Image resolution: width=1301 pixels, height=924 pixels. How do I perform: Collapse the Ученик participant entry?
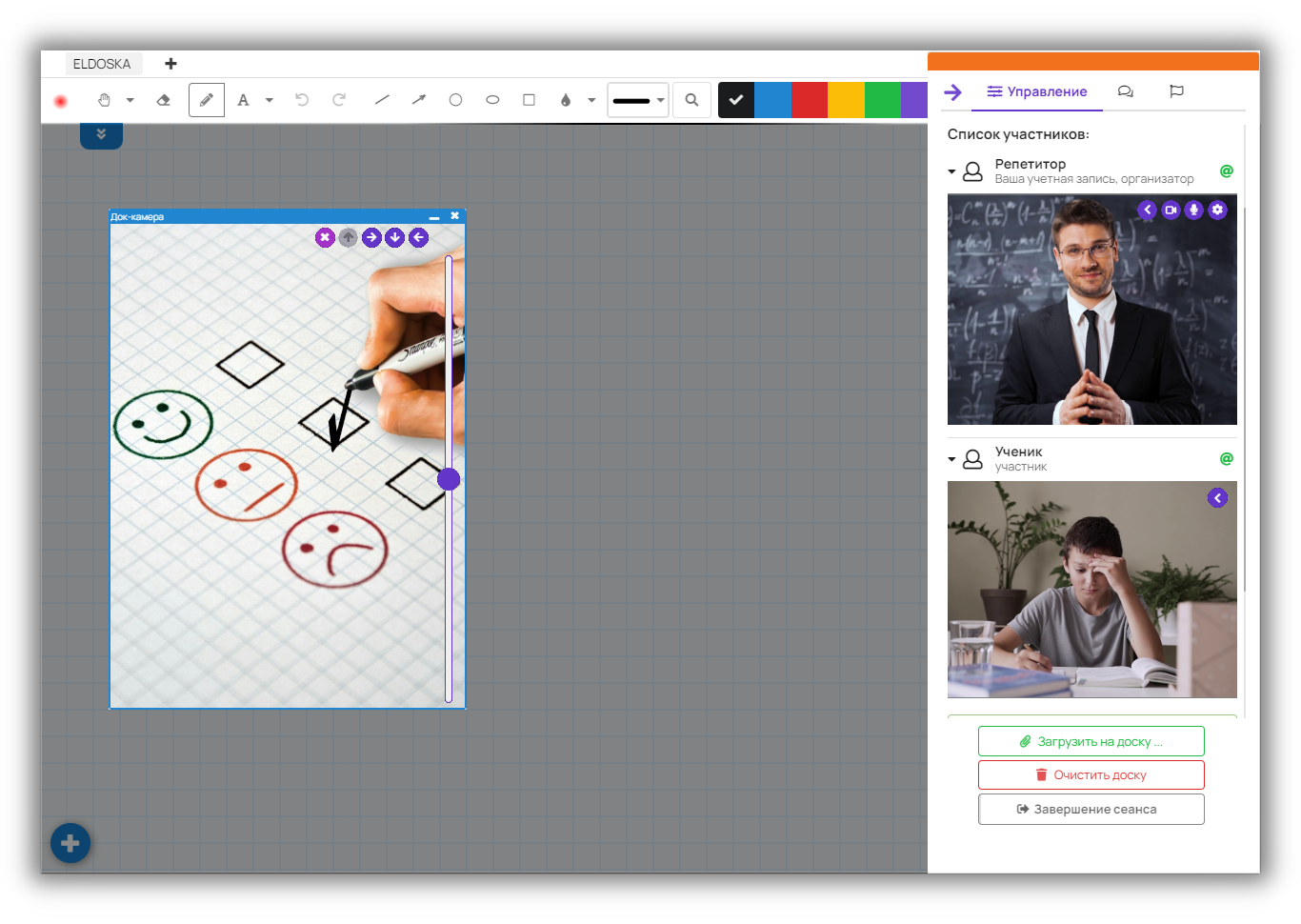[x=951, y=459]
